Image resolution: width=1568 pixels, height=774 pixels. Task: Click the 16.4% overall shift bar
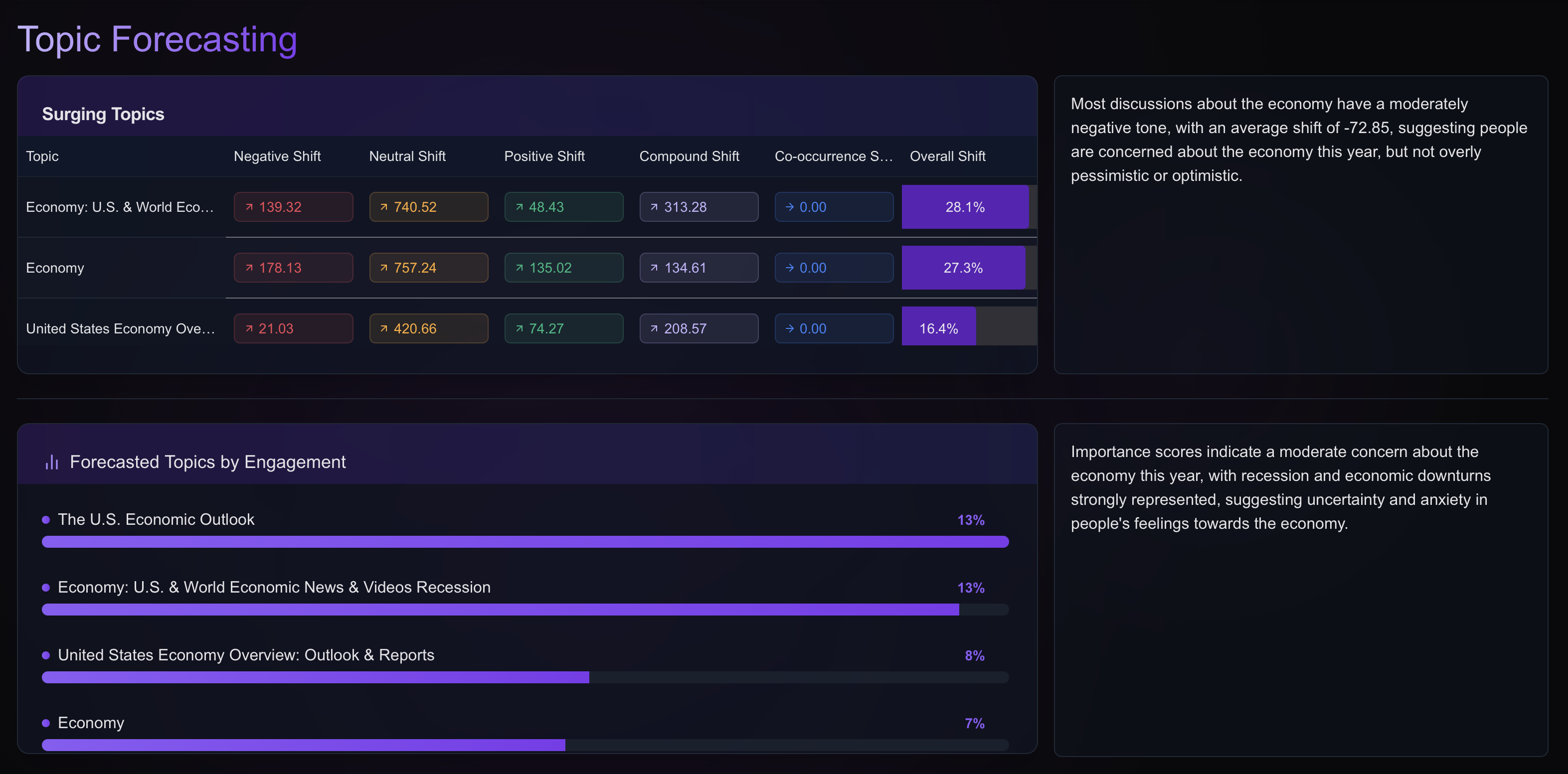click(x=939, y=328)
